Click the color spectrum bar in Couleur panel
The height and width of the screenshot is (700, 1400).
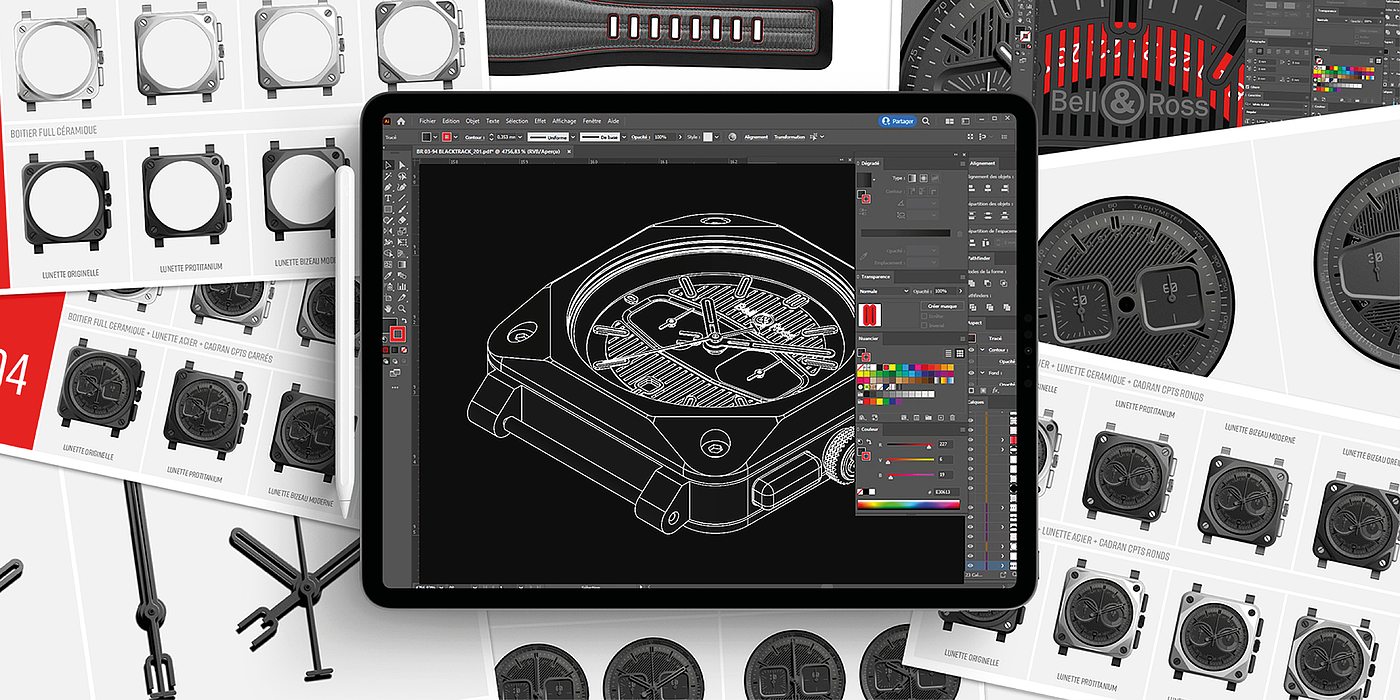point(908,504)
